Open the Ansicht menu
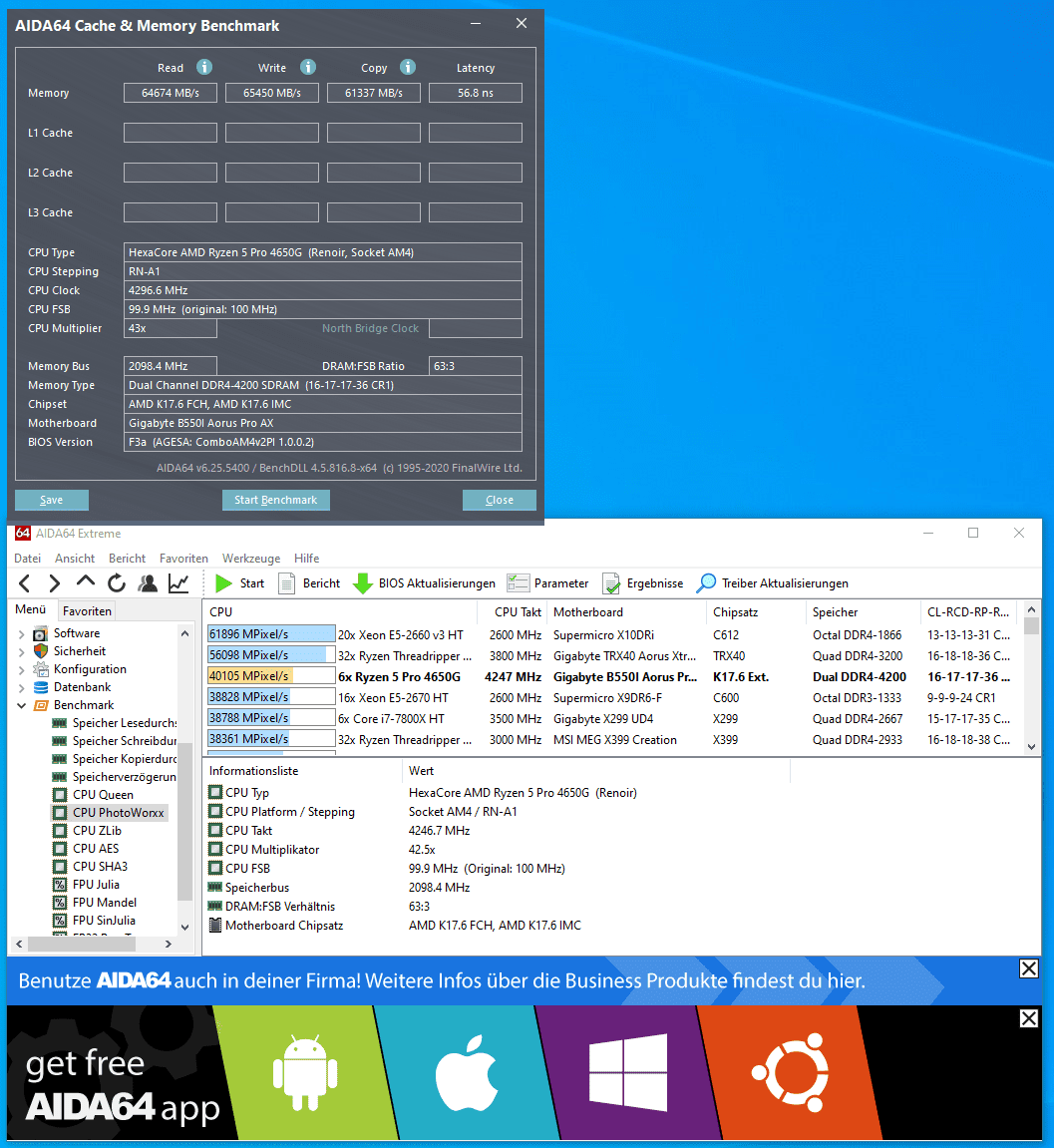 [x=75, y=559]
